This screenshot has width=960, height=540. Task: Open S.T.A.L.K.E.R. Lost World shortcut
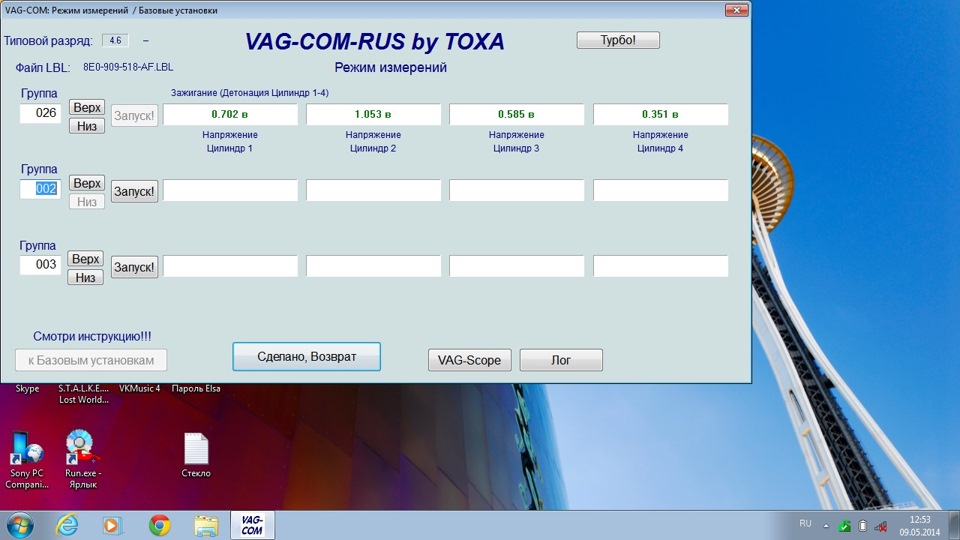point(84,394)
